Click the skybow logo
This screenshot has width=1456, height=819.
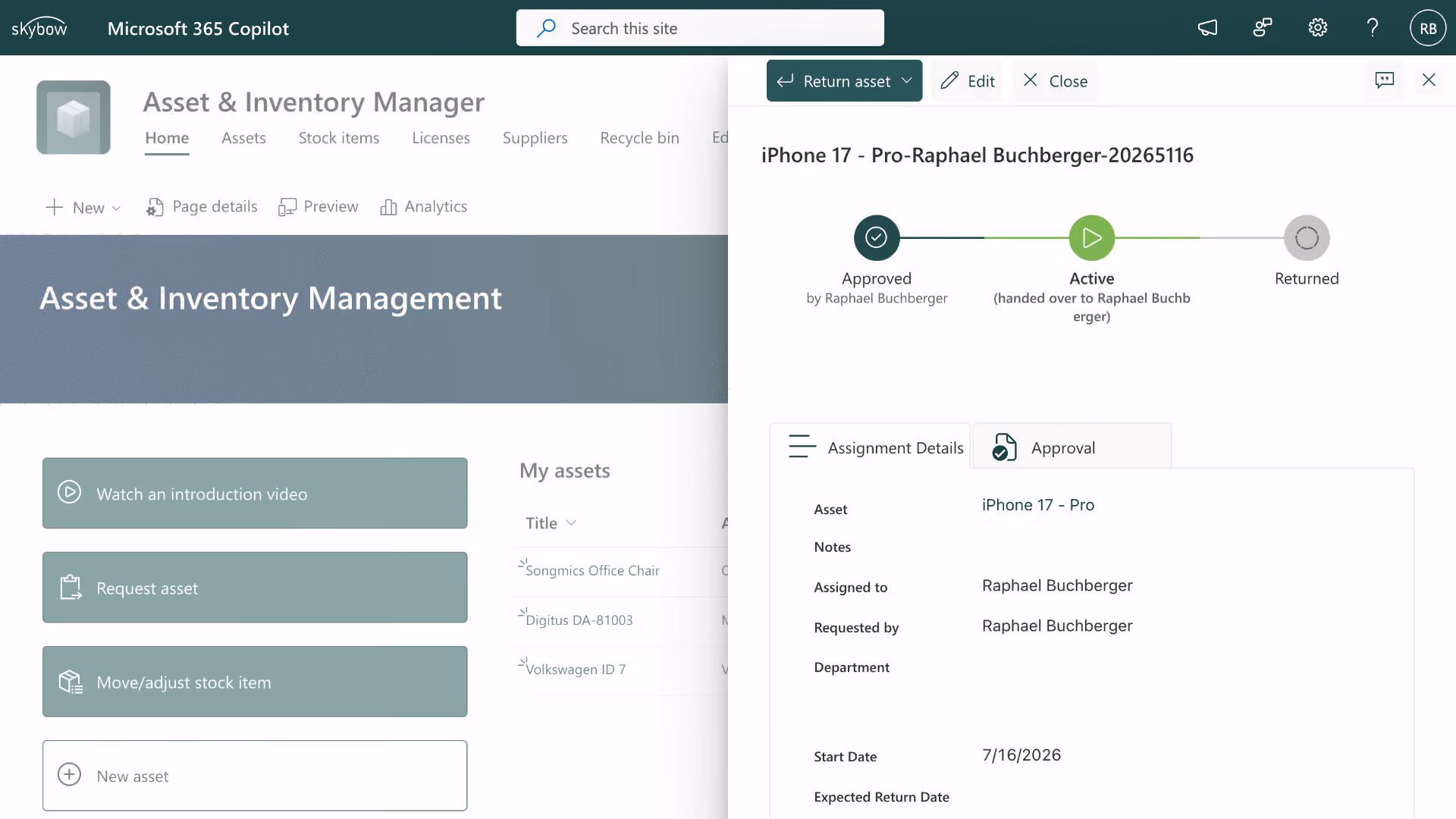[x=39, y=28]
